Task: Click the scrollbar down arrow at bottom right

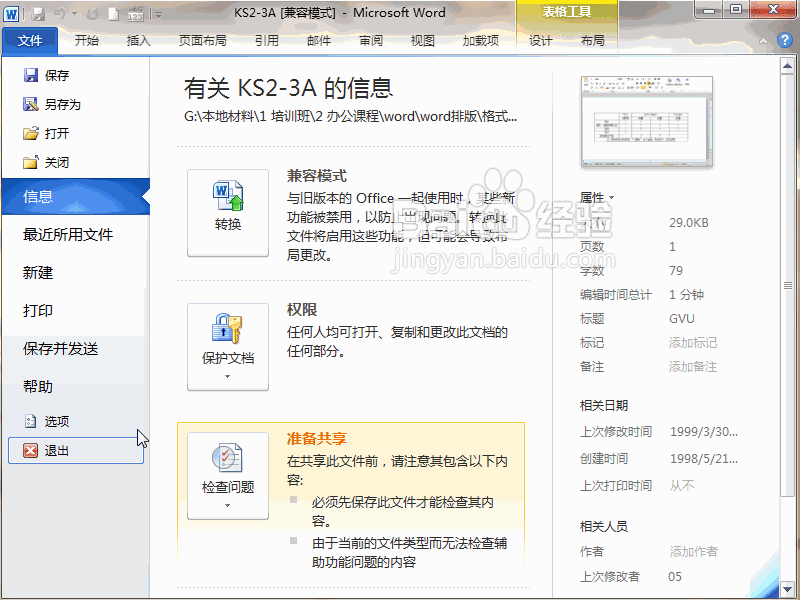Action: click(787, 588)
